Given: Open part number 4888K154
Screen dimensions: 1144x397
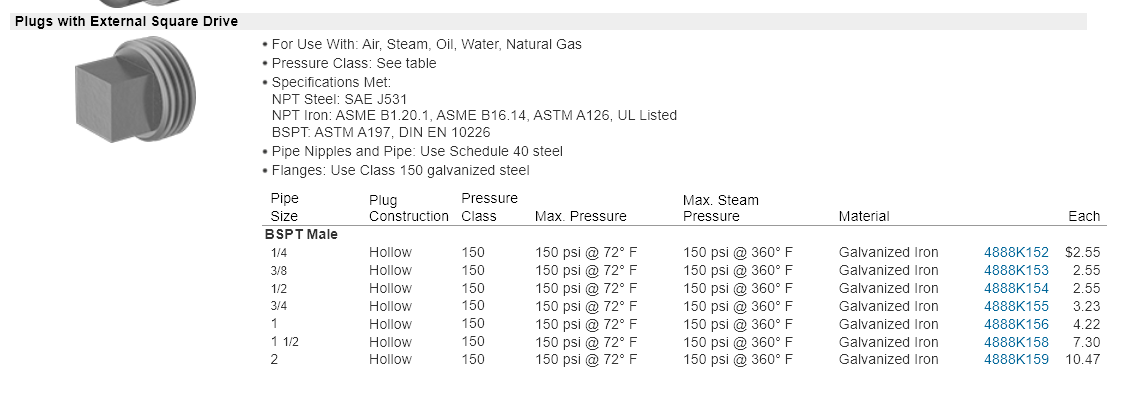Looking at the screenshot, I should pyautogui.click(x=1016, y=288).
